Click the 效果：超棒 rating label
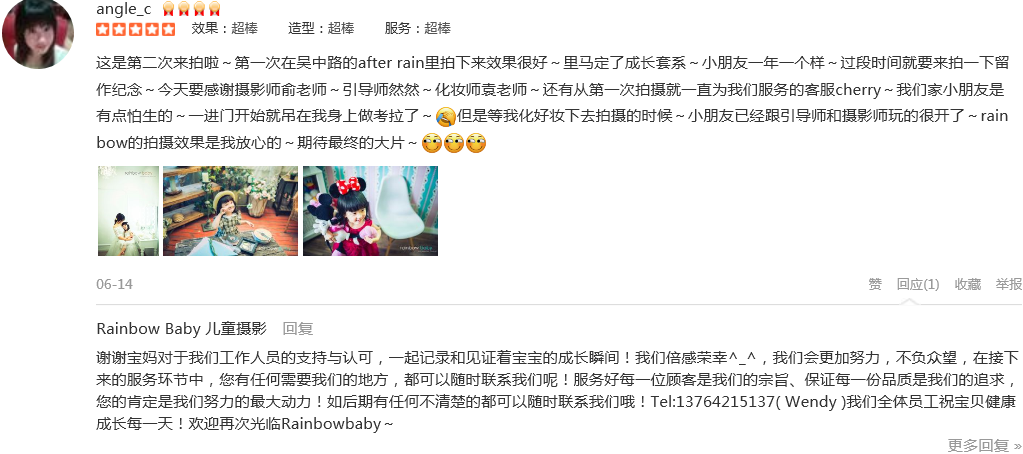The height and width of the screenshot is (454, 1023). point(224,28)
